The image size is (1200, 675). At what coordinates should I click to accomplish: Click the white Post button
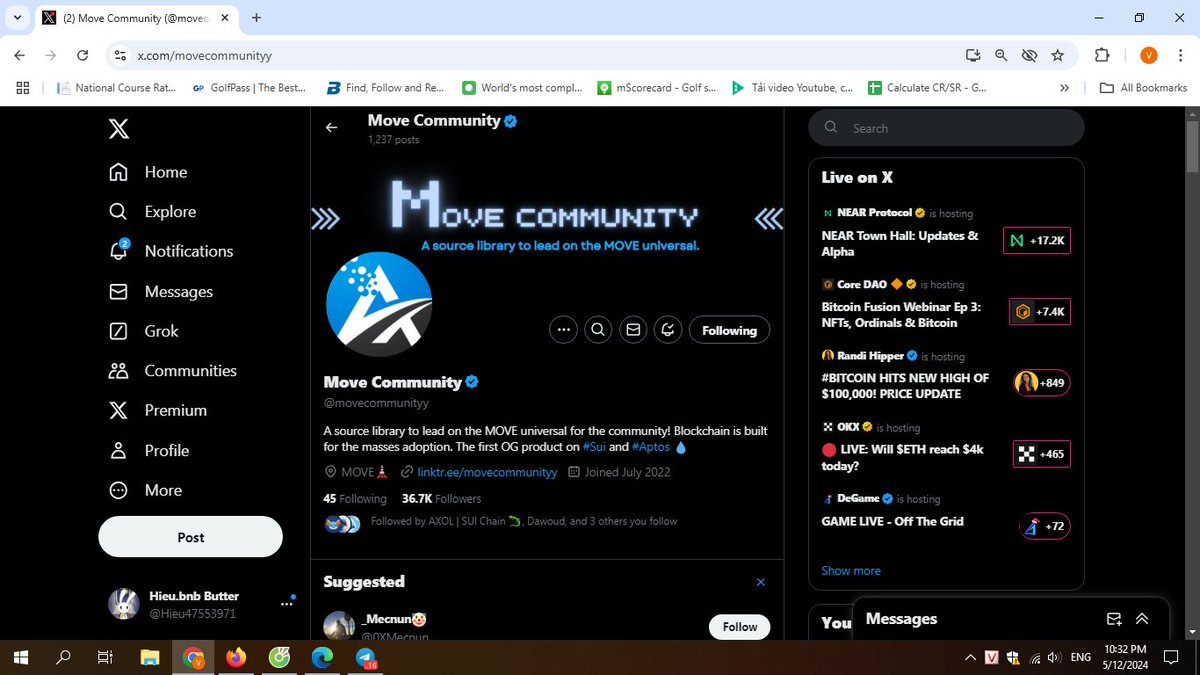[x=190, y=537]
